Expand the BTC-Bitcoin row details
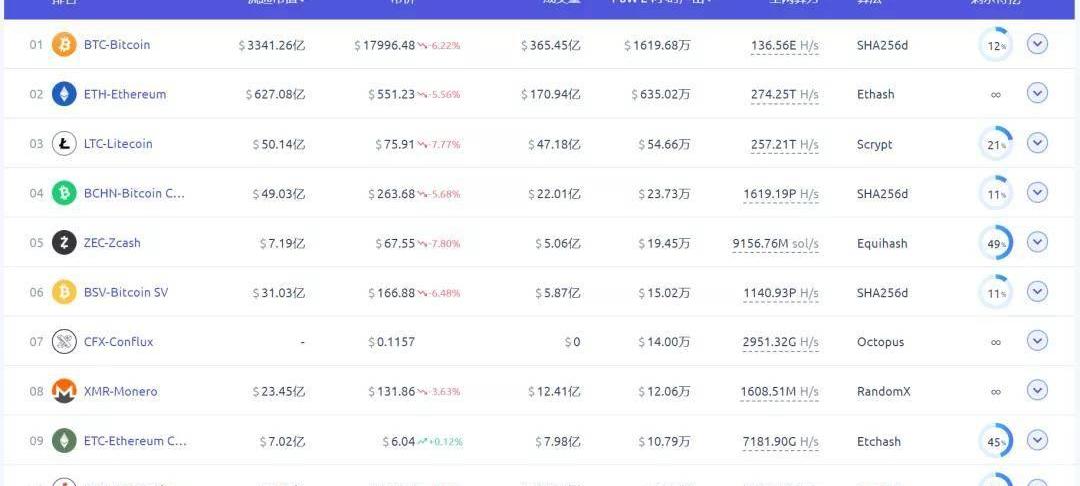The image size is (1080, 486). click(1037, 44)
